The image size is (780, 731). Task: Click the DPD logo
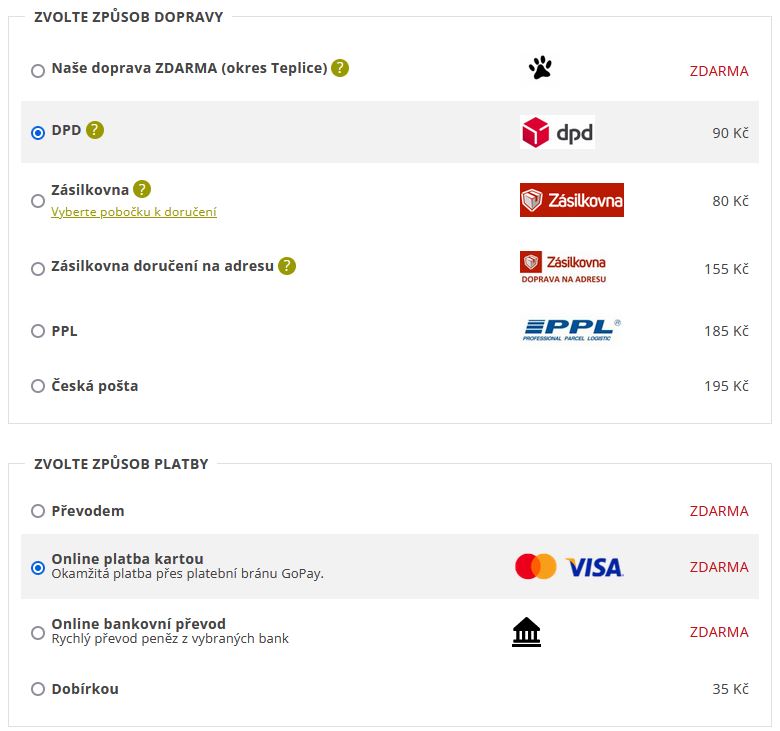[x=557, y=132]
